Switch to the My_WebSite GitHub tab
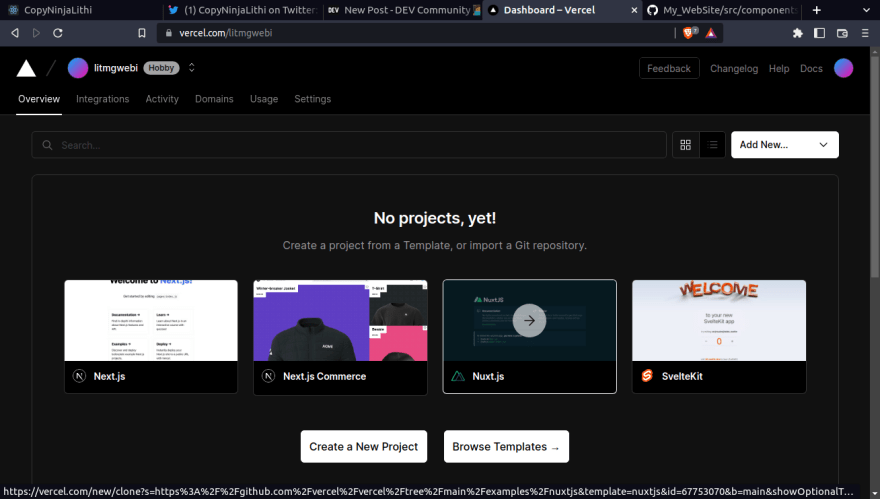Viewport: 880px width, 499px height. 724,10
